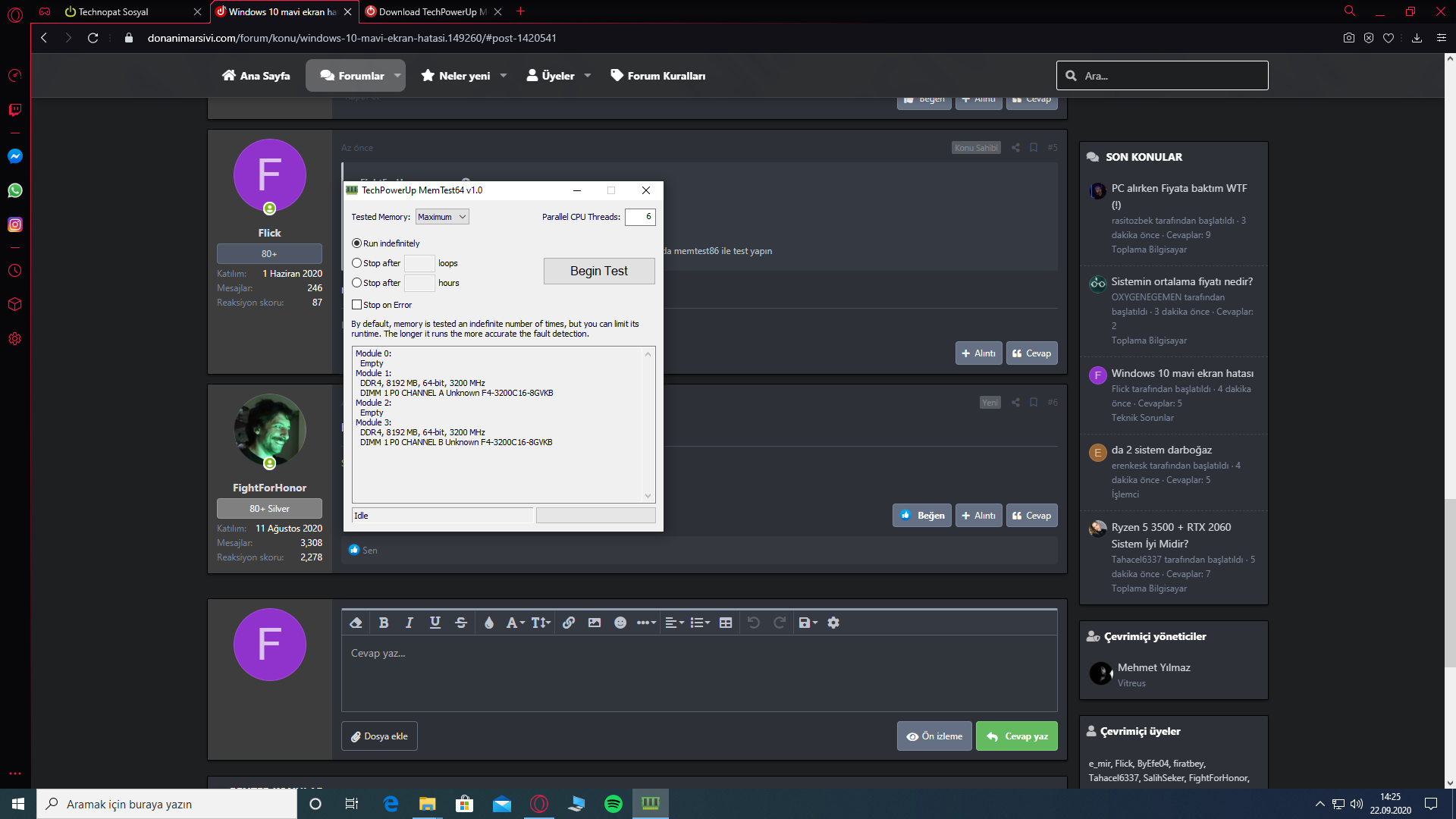Expand the Neler yeni dropdown arrow
The height and width of the screenshot is (819, 1456).
click(x=504, y=76)
